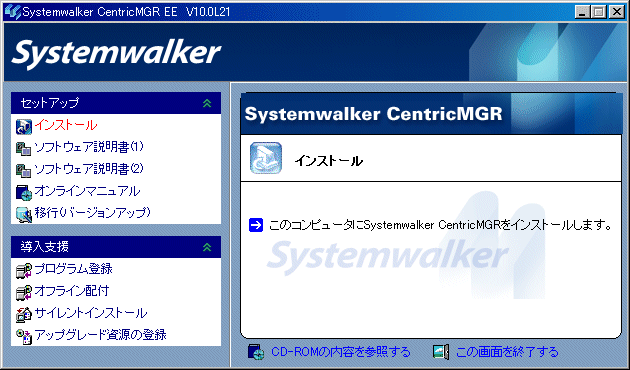The height and width of the screenshot is (370, 630).
Task: Click the プログラム登録 icon
Action: coord(24,270)
